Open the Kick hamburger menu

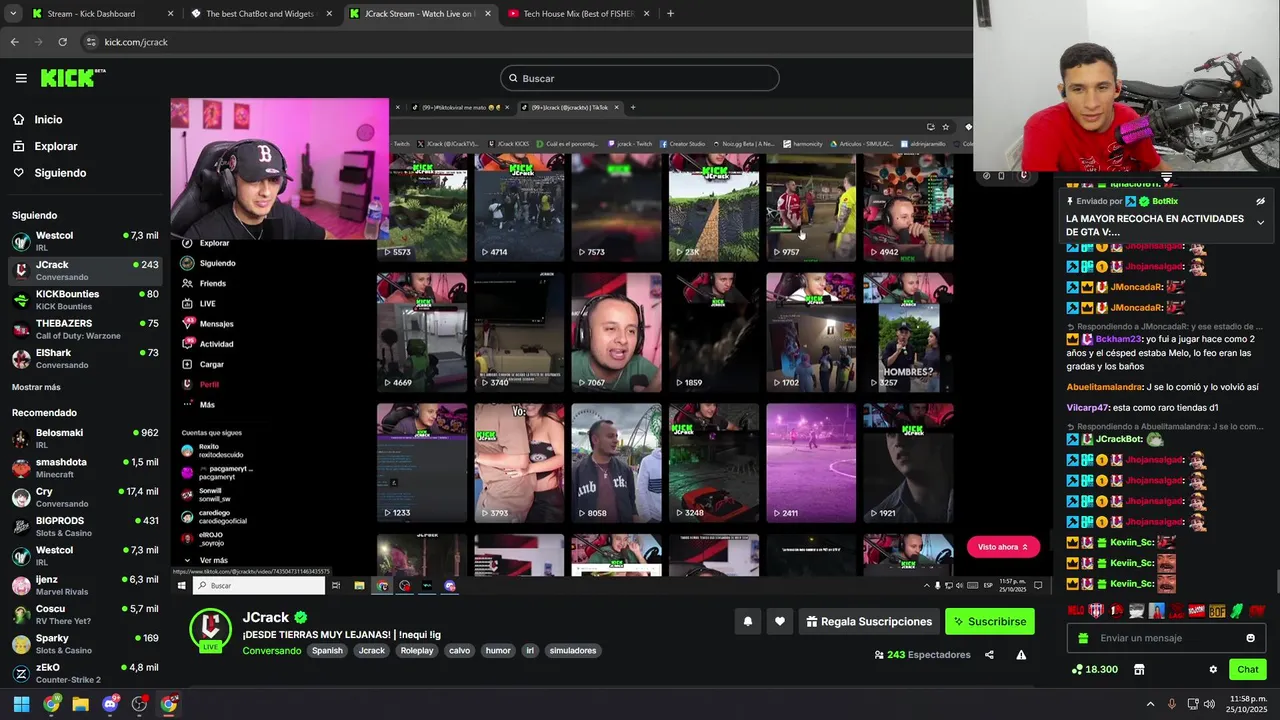[21, 78]
